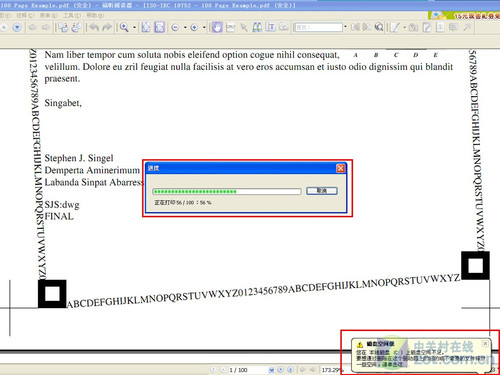The height and width of the screenshot is (375, 500).
Task: Select the arrow Select tool icon
Action: tap(244, 27)
